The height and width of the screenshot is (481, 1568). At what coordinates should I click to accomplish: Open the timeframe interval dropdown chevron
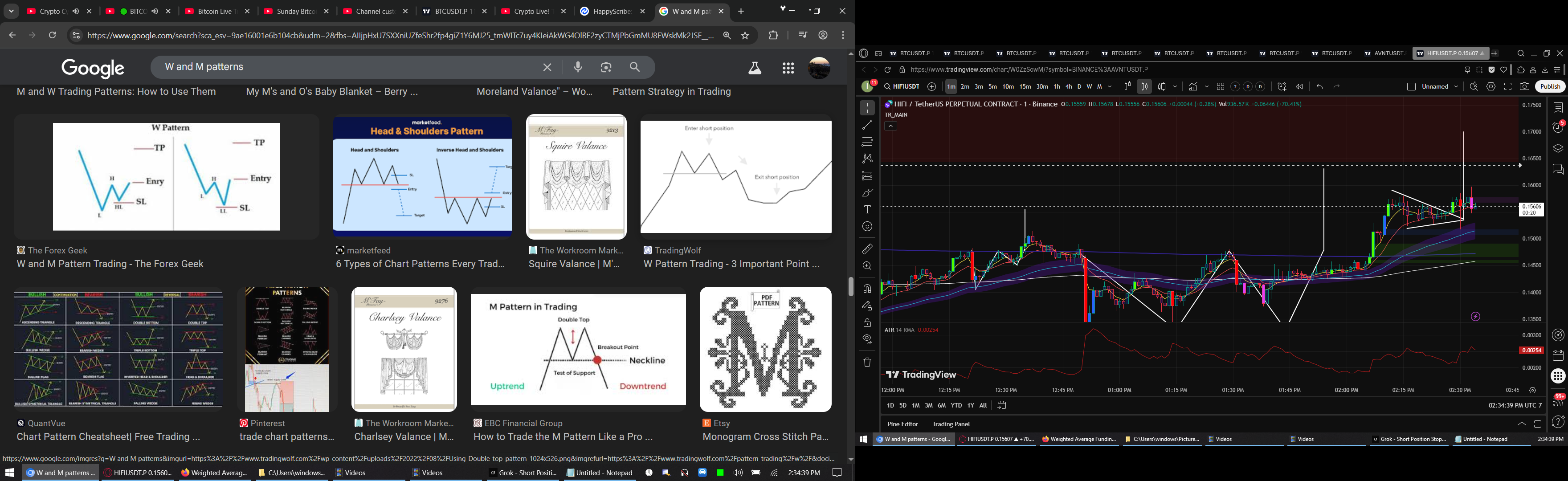coord(1110,87)
